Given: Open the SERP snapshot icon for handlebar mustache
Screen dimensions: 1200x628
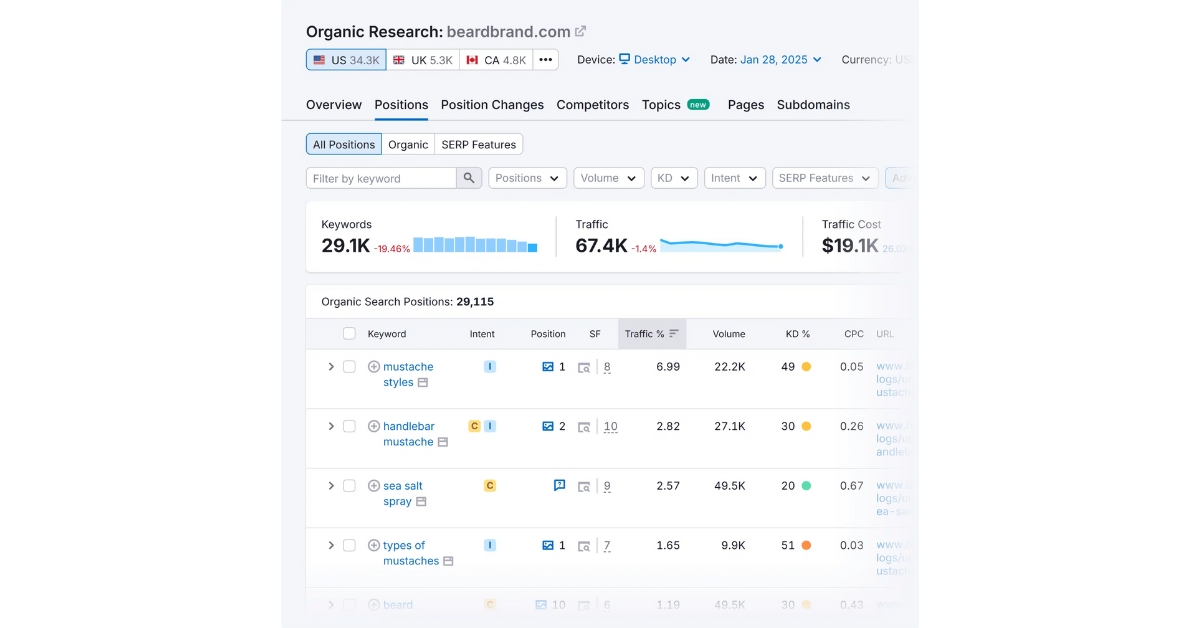Looking at the screenshot, I should [x=584, y=427].
